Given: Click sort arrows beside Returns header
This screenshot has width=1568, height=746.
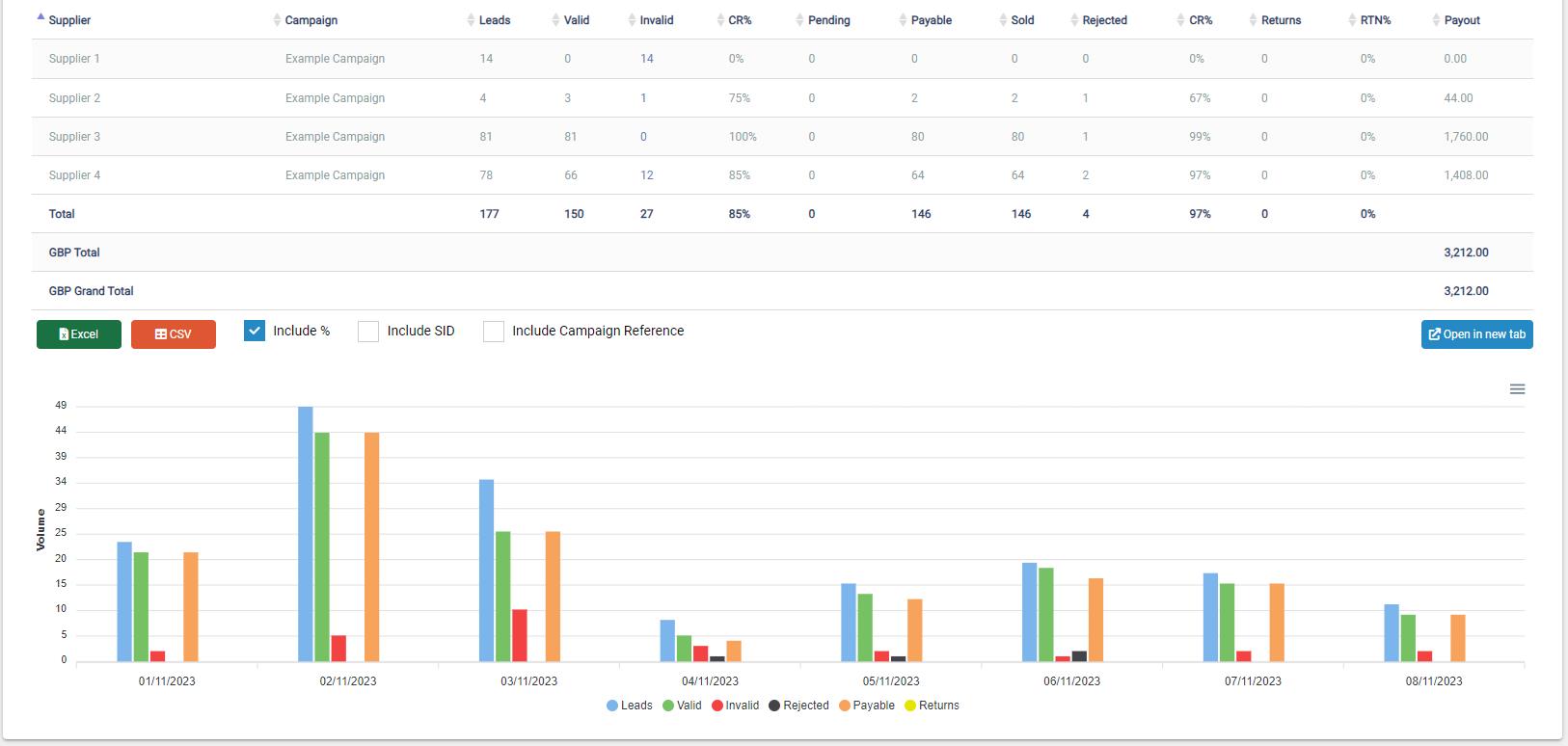Looking at the screenshot, I should point(1254,20).
